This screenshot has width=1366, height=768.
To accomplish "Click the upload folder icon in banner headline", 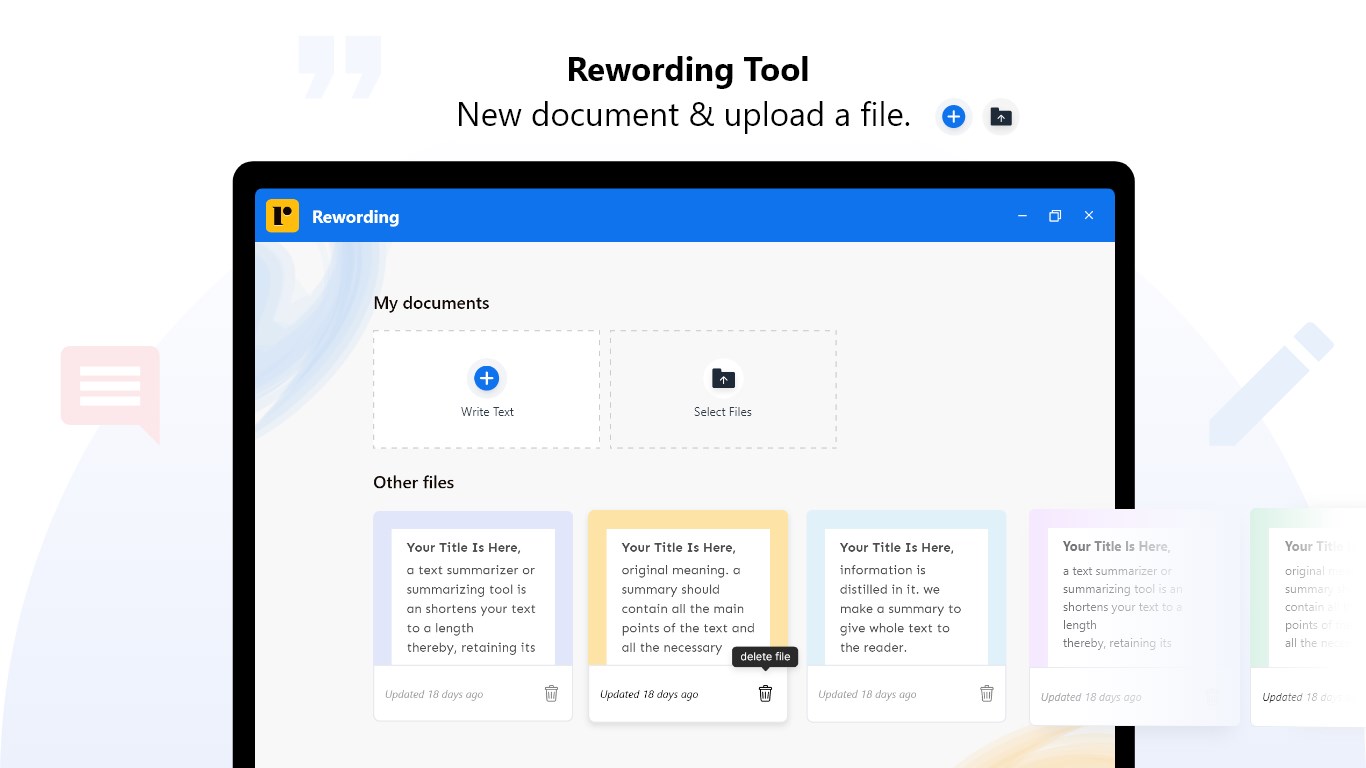I will (x=1001, y=117).
